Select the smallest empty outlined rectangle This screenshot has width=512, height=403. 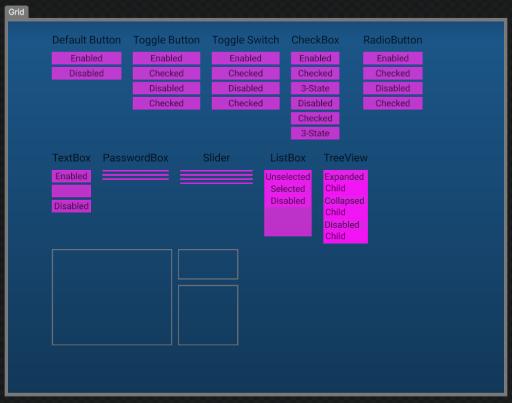tap(208, 264)
